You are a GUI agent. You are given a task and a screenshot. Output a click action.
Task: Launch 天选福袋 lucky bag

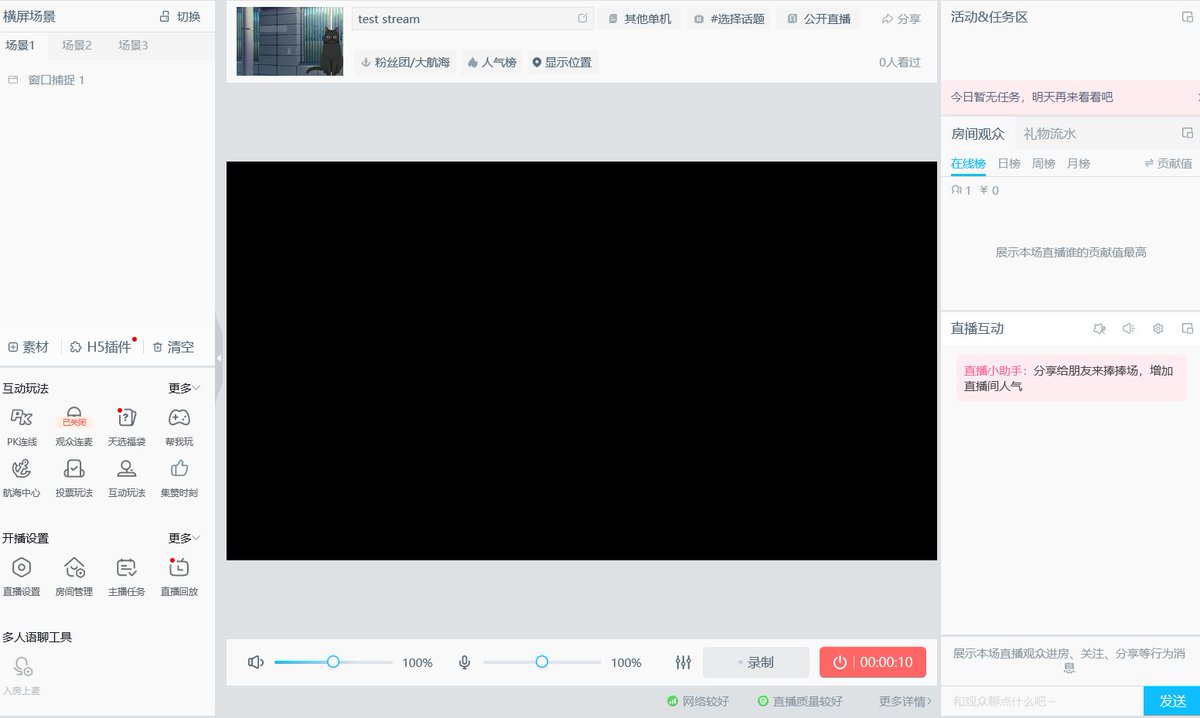127,426
